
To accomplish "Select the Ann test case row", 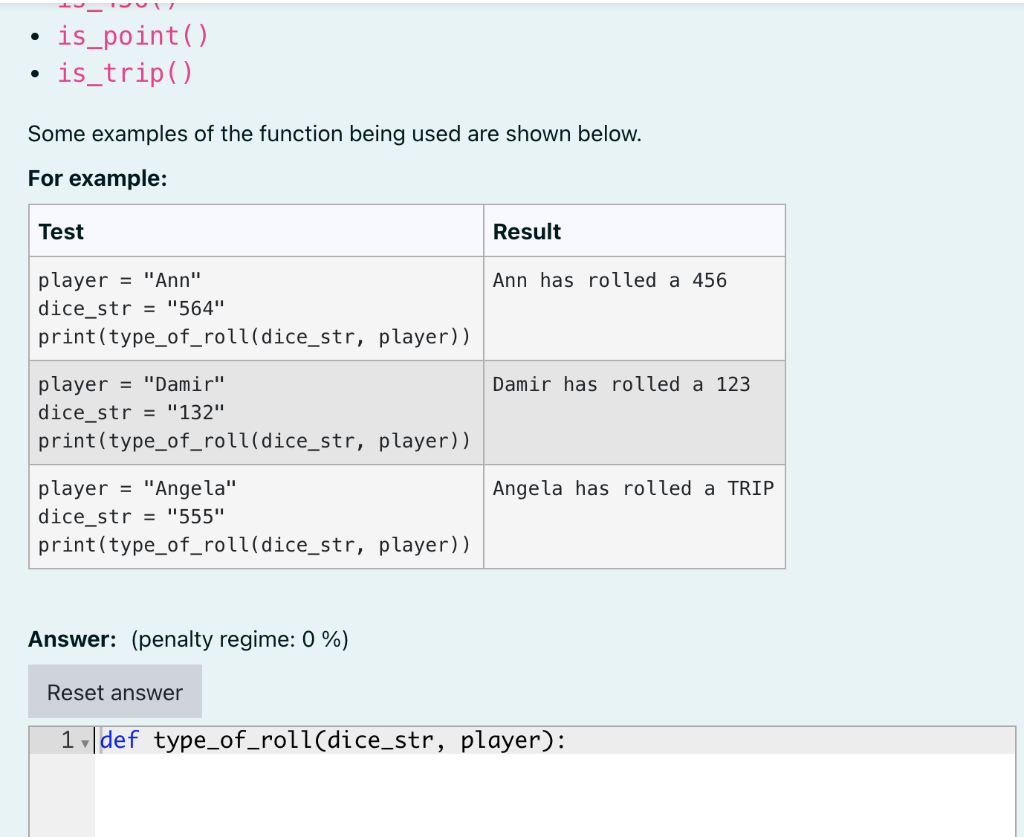I will [x=255, y=308].
